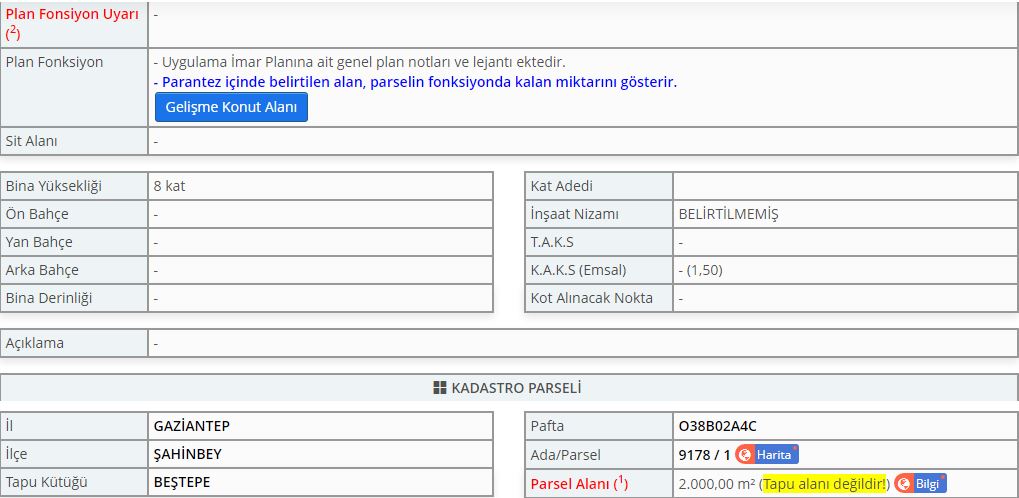Select the ŞAHİNBEY district value
This screenshot has width=1019, height=498.
coord(188,454)
